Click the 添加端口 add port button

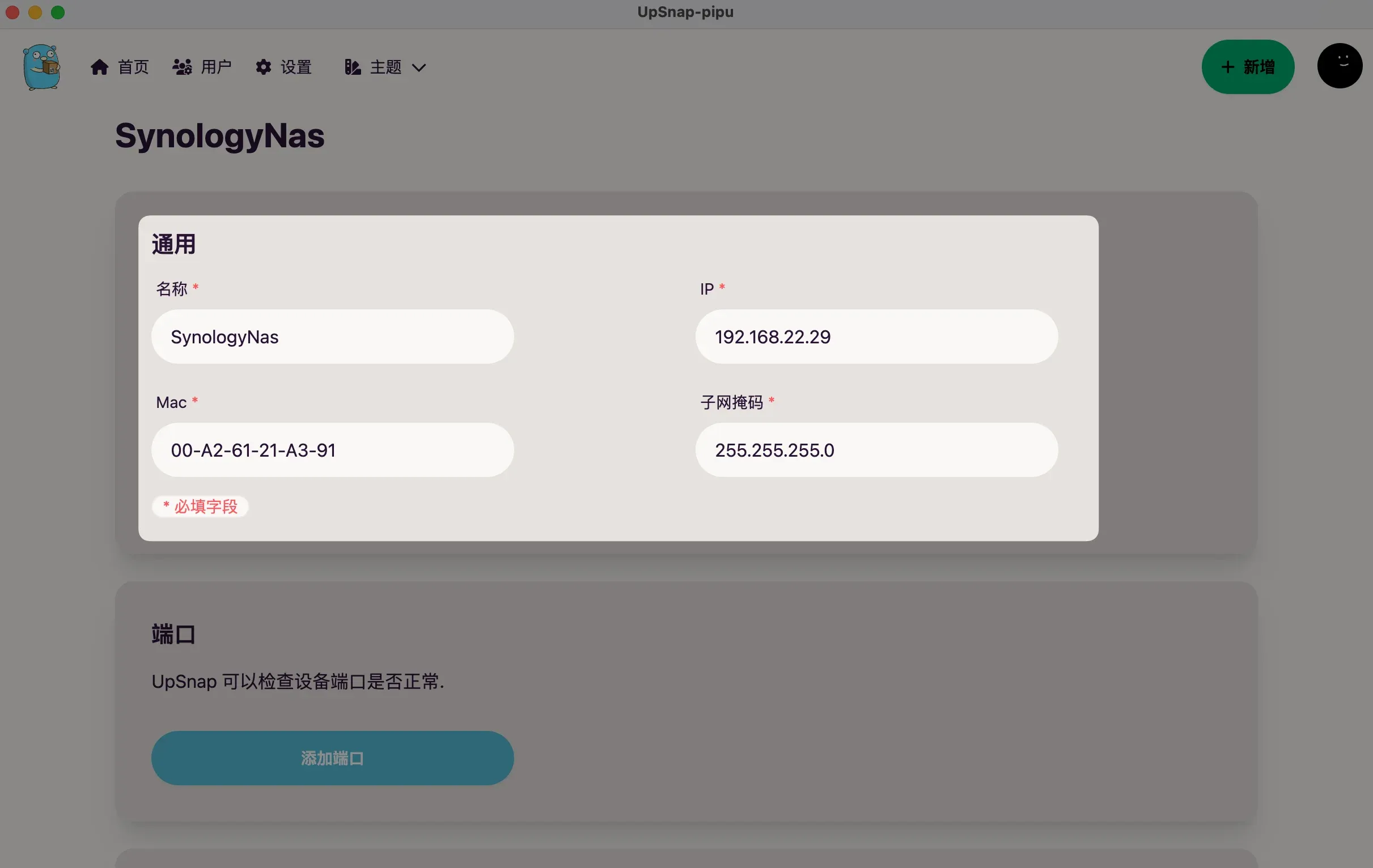pos(332,759)
